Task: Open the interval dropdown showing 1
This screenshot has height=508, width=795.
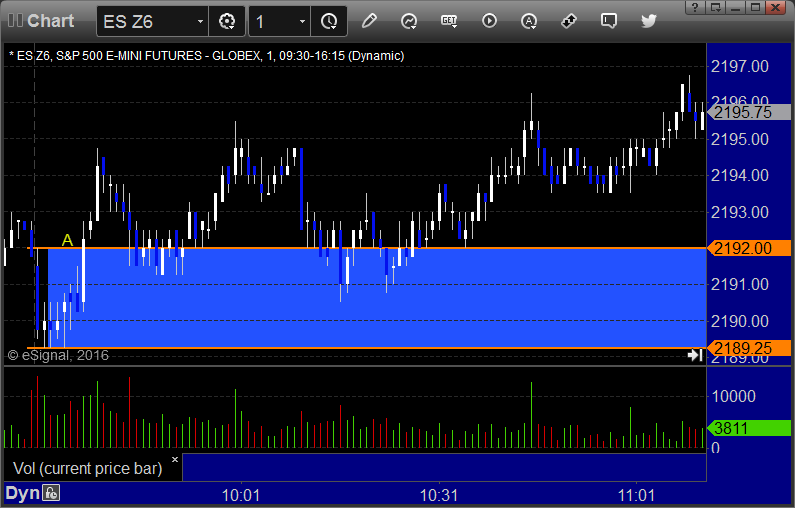Action: pos(302,21)
